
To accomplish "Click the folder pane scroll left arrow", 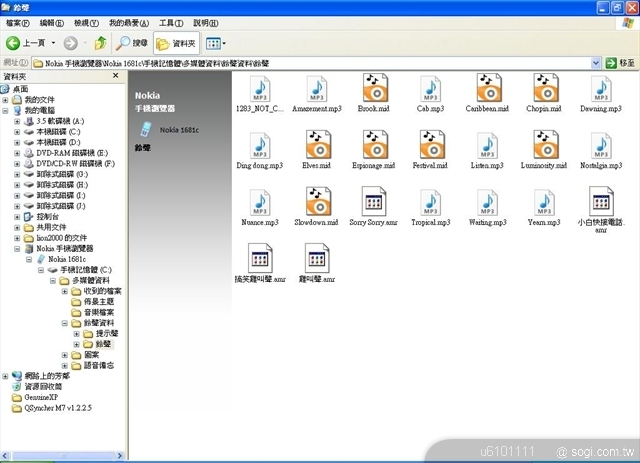I will 5,455.
